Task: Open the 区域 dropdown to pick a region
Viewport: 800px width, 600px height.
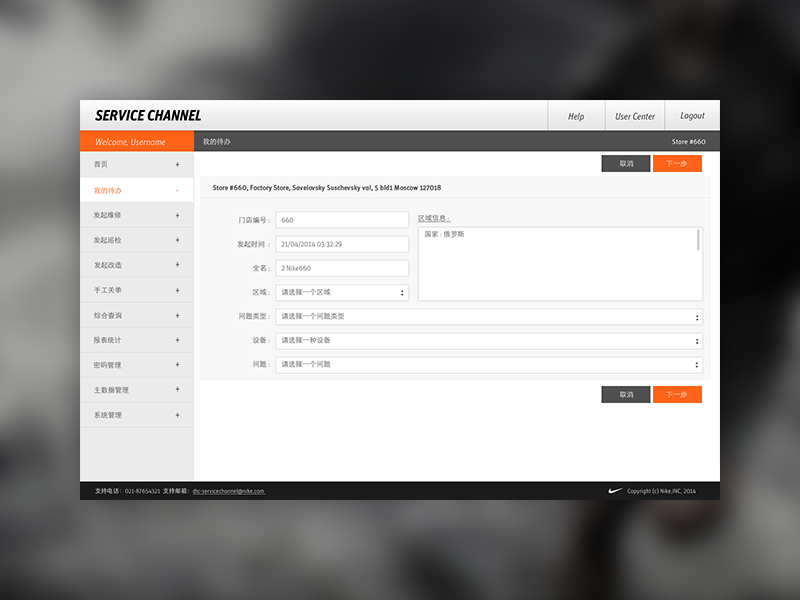Action: (340, 292)
